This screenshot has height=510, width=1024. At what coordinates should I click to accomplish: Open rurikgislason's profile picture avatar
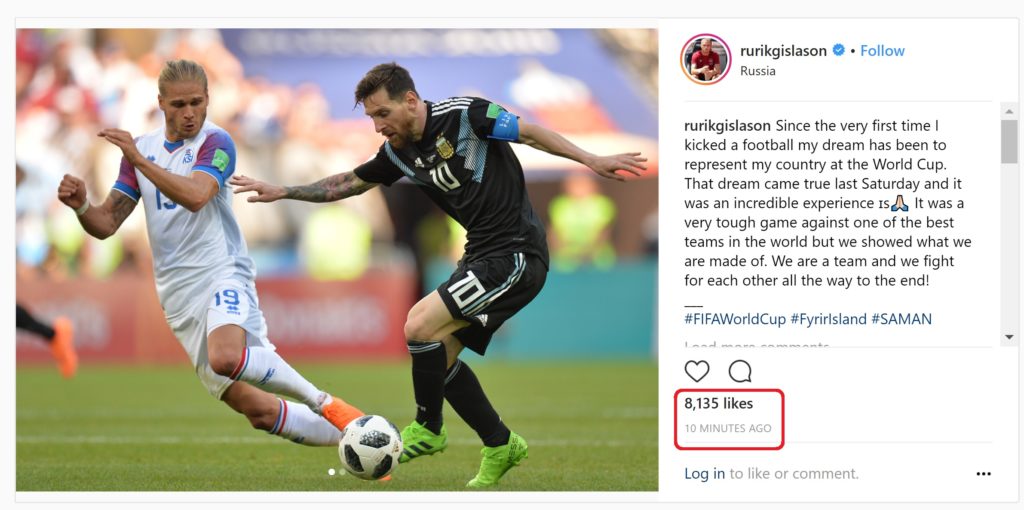[x=705, y=59]
